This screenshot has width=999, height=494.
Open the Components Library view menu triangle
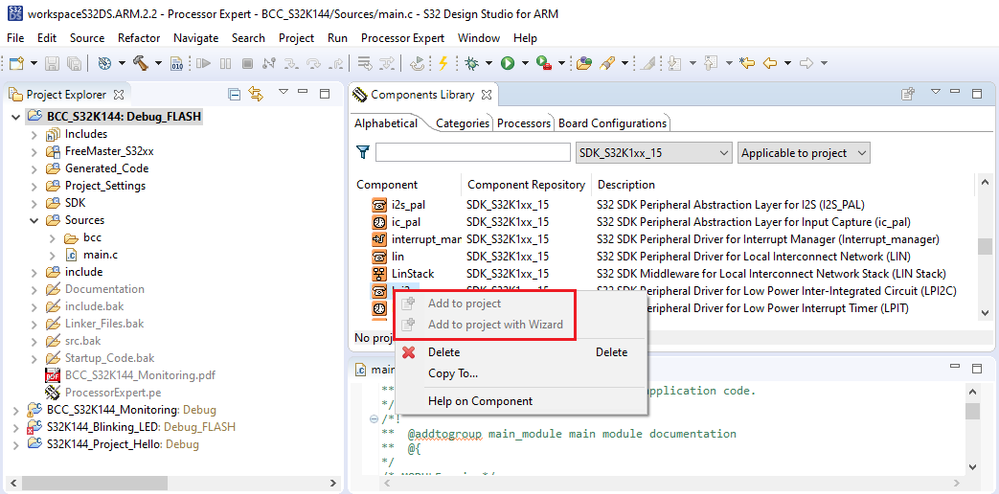coord(935,92)
